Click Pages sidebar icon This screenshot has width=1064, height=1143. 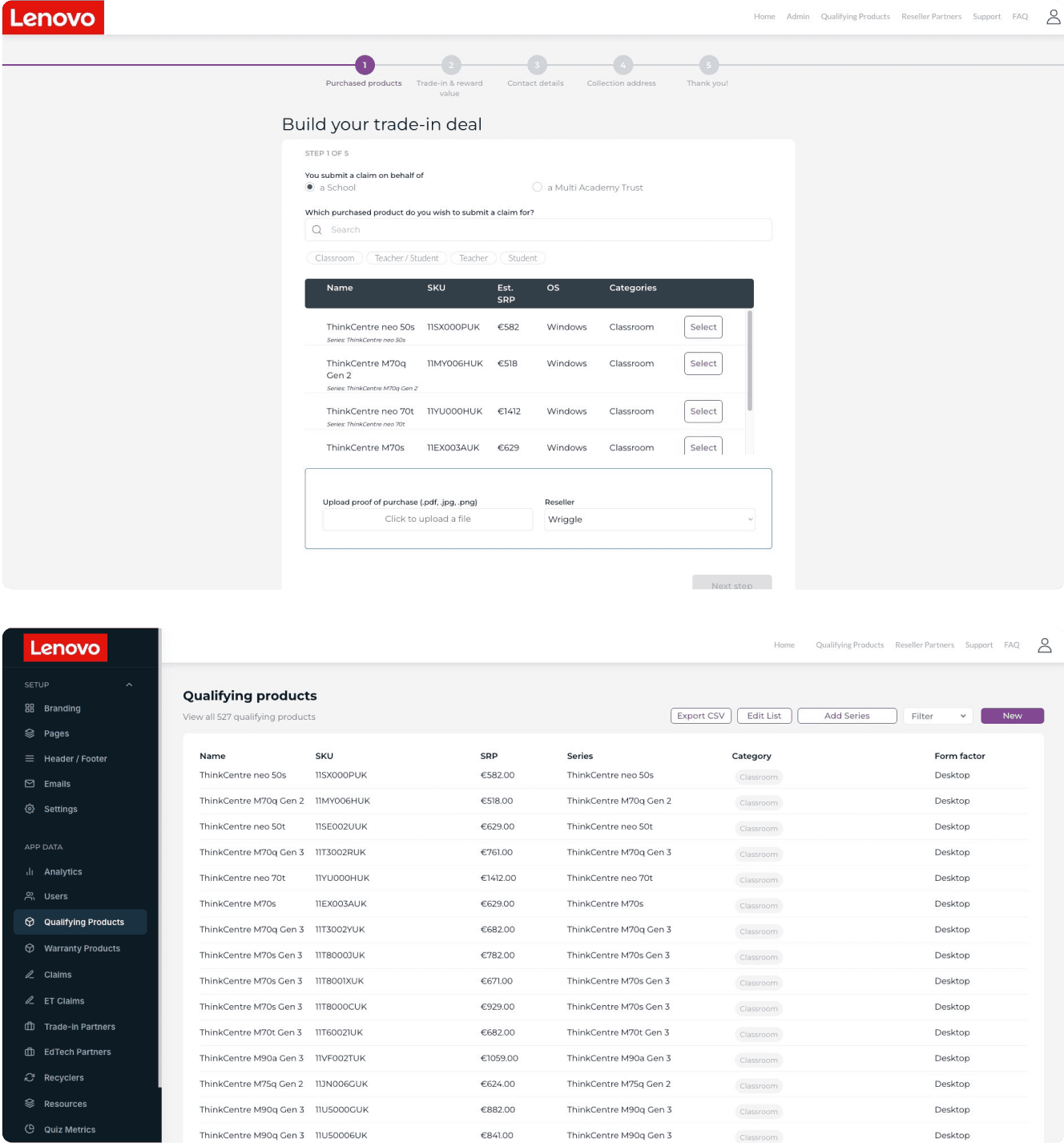tap(30, 733)
